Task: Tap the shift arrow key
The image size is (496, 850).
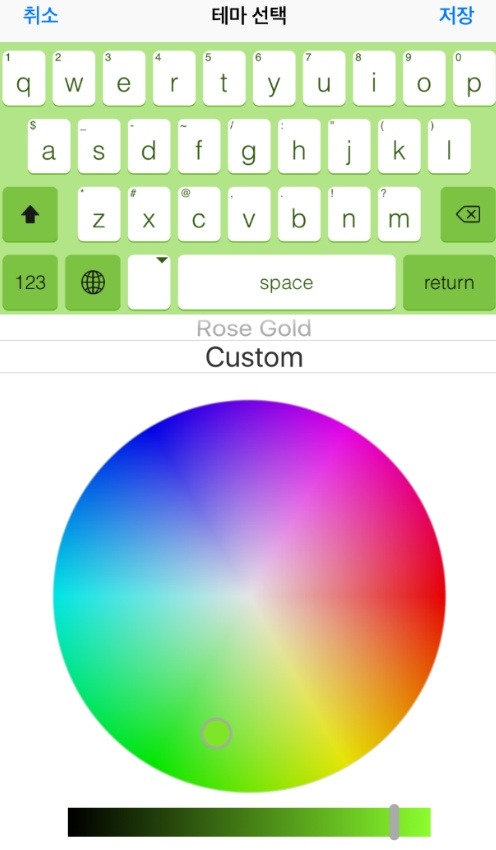Action: 30,215
